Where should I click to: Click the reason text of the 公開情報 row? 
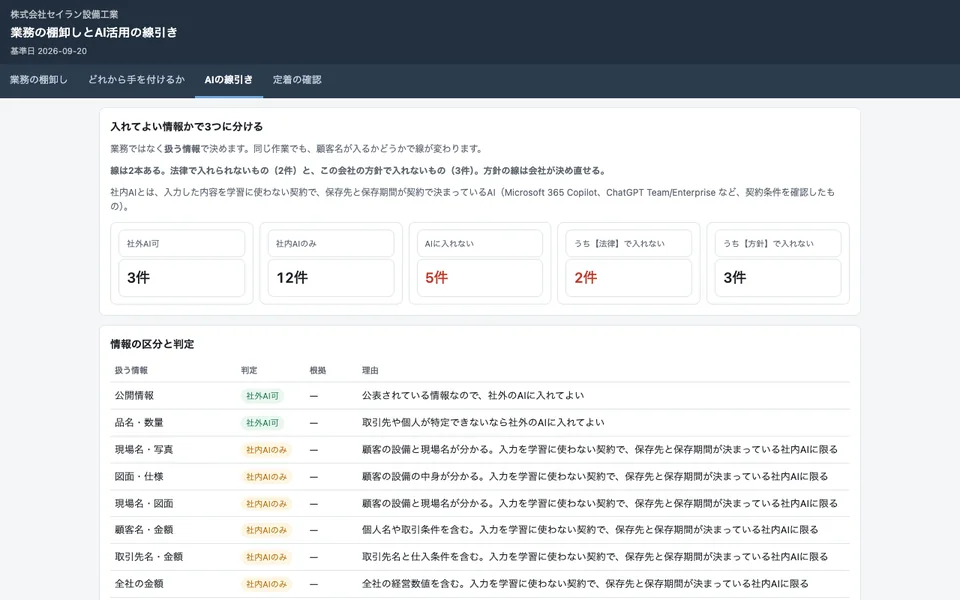click(473, 396)
